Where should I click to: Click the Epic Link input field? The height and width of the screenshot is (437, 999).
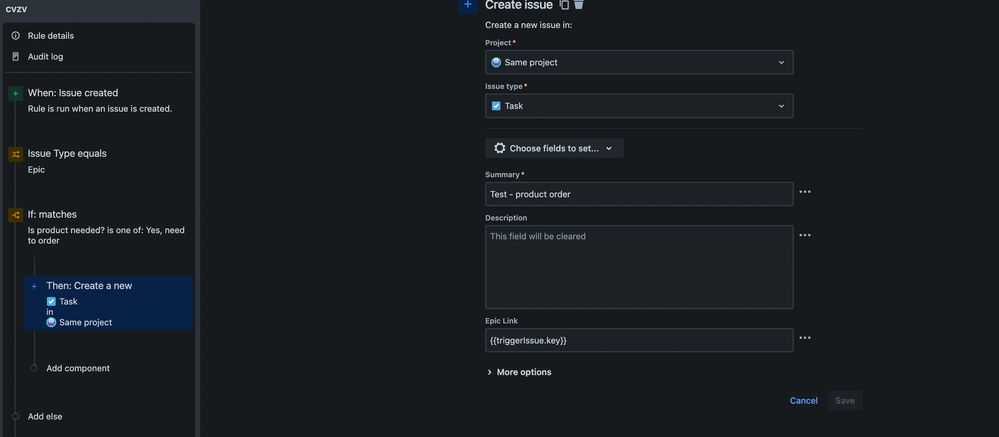[639, 340]
